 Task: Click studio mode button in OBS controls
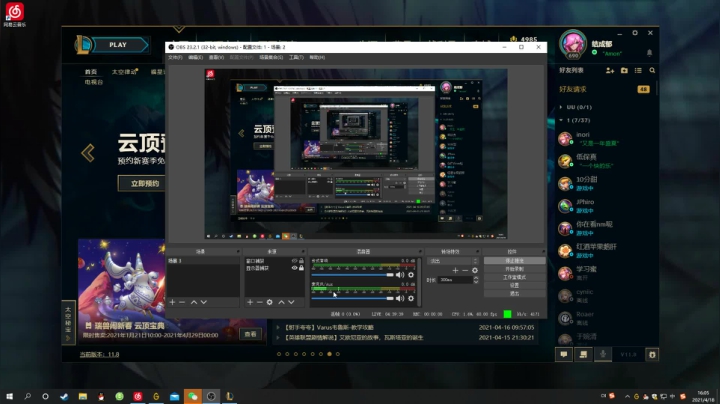[x=514, y=277]
